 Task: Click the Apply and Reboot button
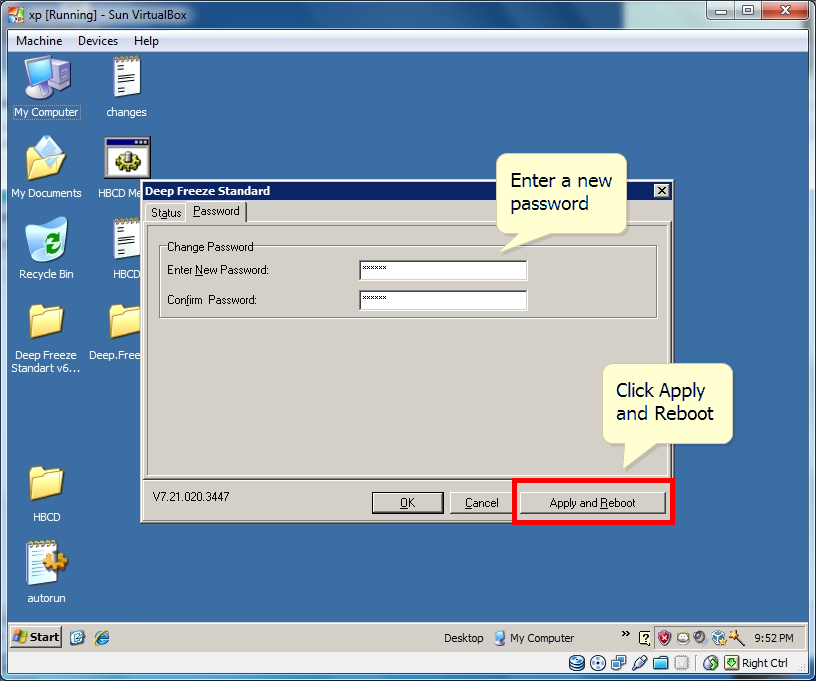click(x=593, y=502)
